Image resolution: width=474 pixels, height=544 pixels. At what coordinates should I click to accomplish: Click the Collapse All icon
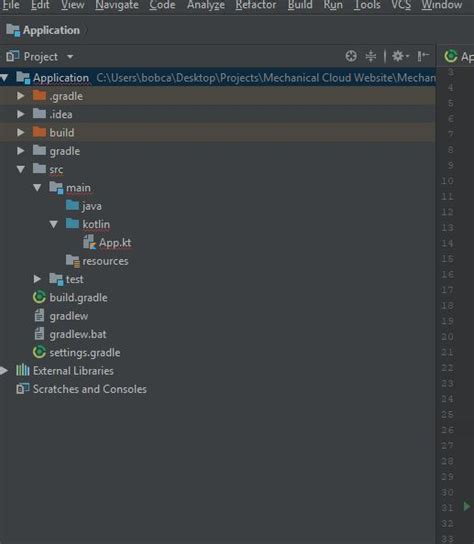[x=371, y=56]
